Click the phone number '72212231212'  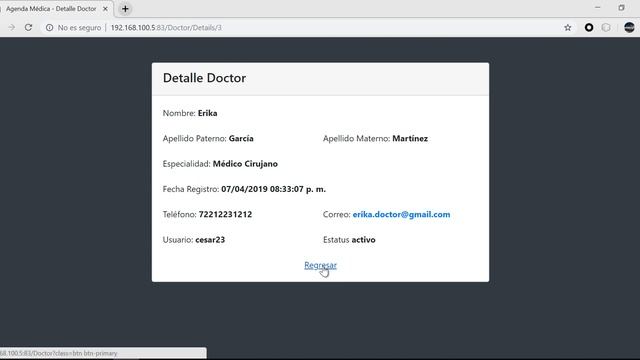[225, 215]
